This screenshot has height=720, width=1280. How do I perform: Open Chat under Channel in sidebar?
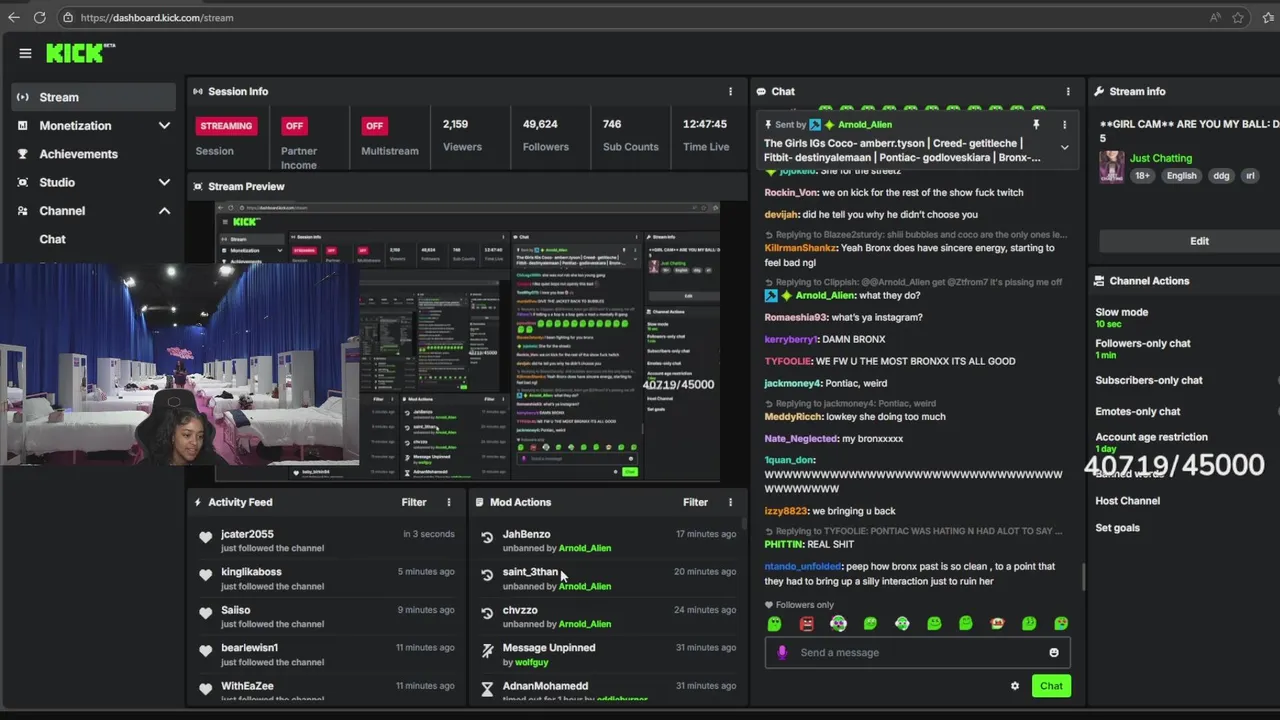point(52,239)
